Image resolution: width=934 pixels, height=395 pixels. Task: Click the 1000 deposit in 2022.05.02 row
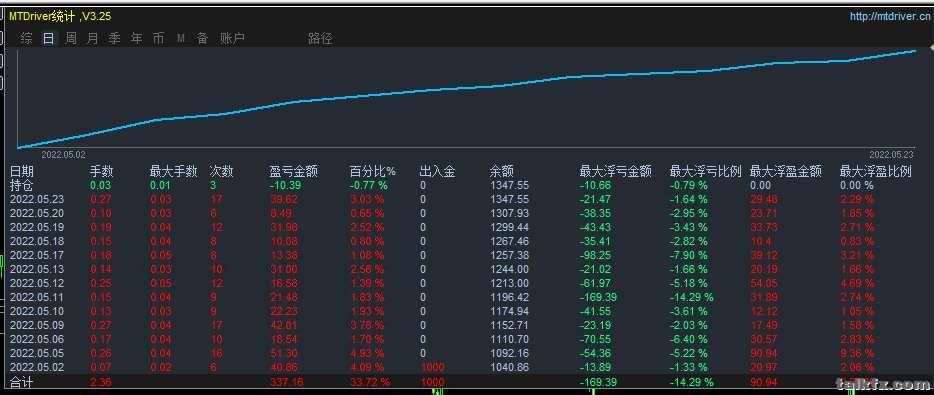tap(432, 367)
